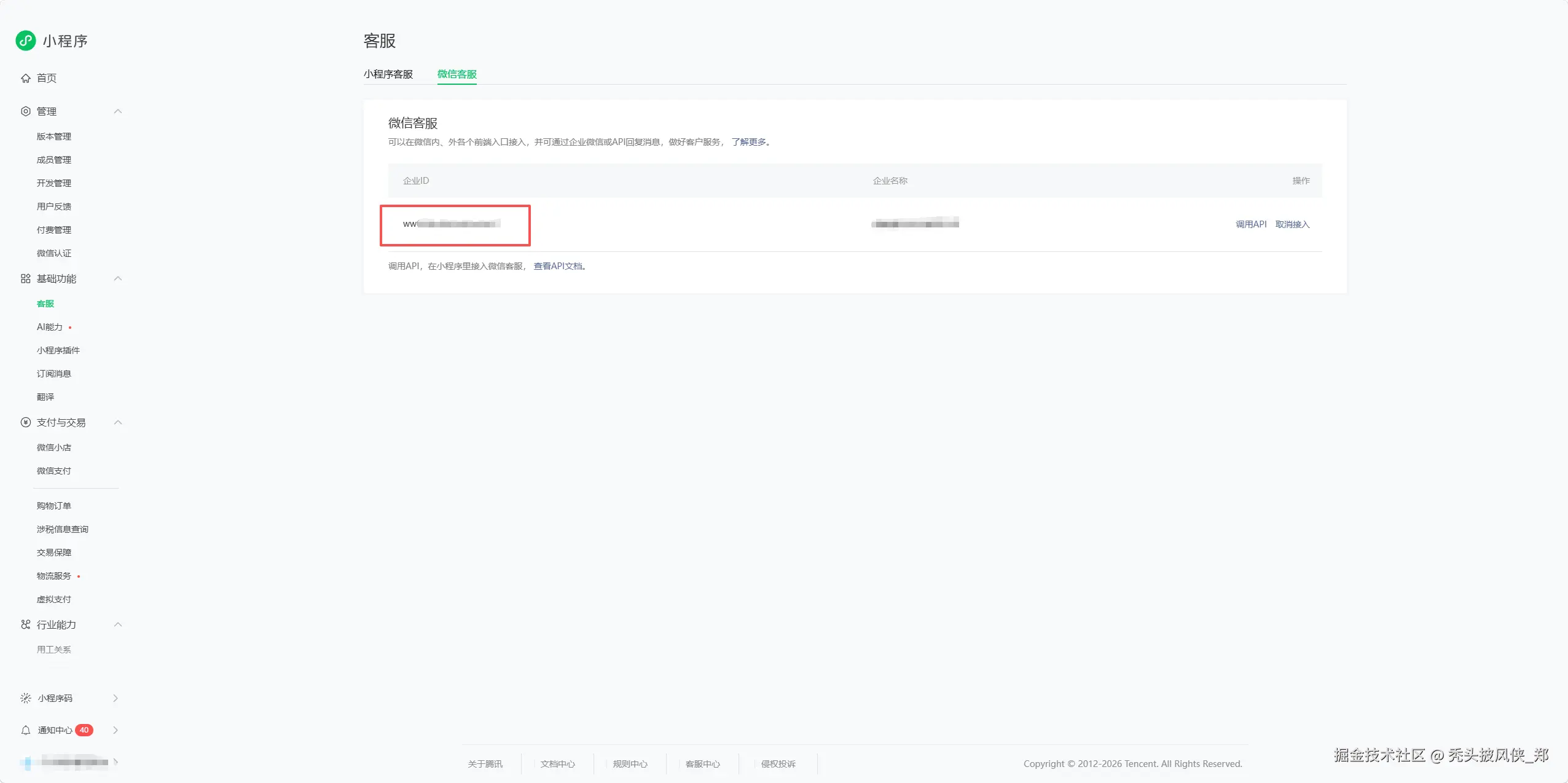Open 微信小店 menu item
The width and height of the screenshot is (1568, 783).
[54, 447]
